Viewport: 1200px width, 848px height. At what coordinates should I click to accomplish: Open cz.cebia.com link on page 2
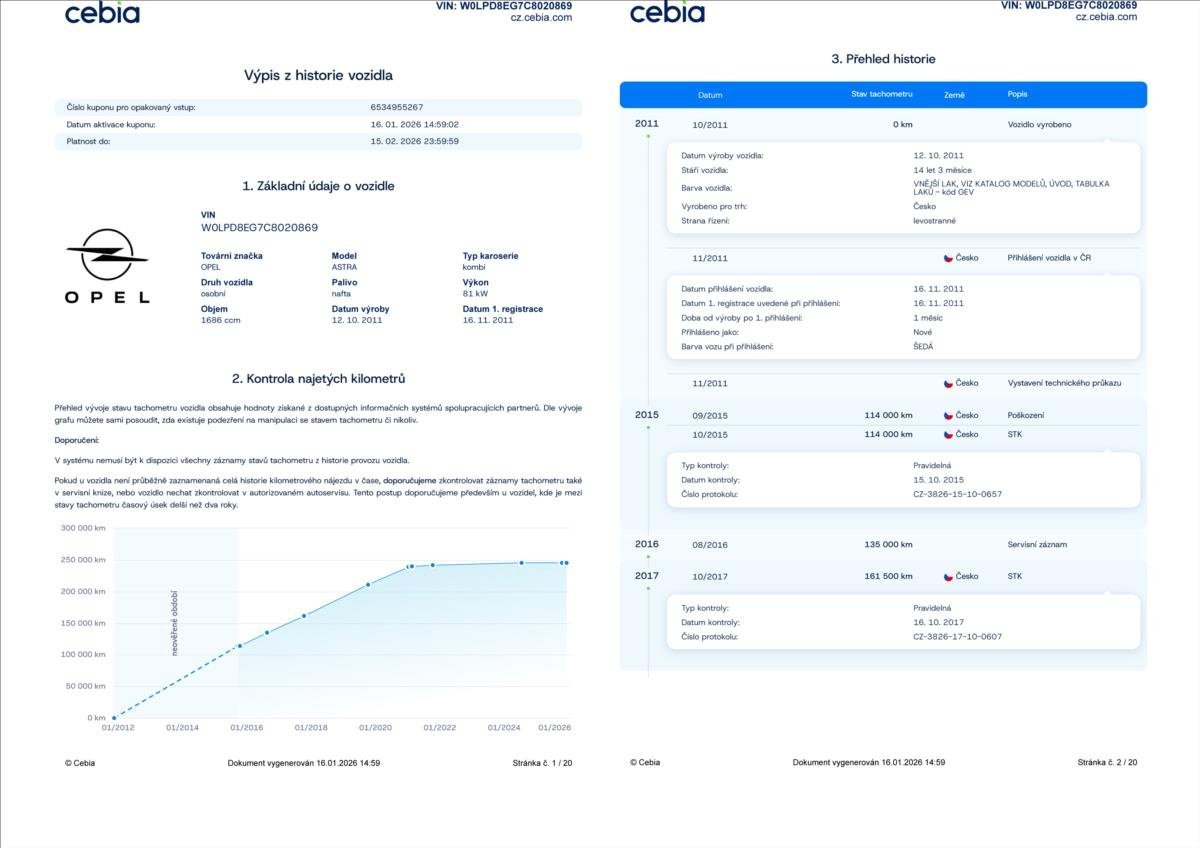1106,17
